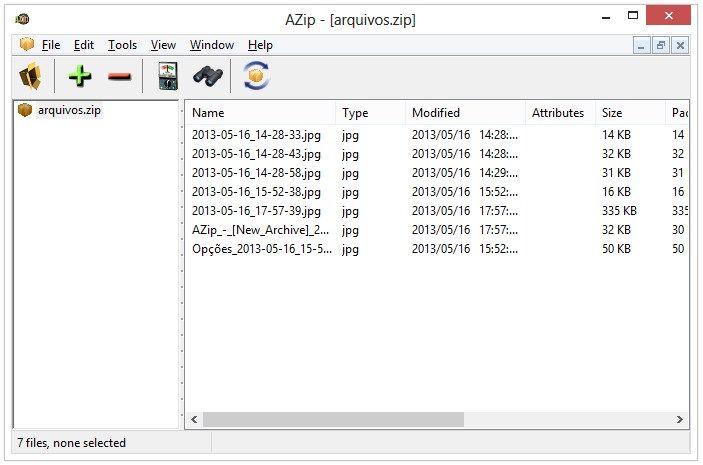
Task: Open the Edit menu
Action: (84, 45)
